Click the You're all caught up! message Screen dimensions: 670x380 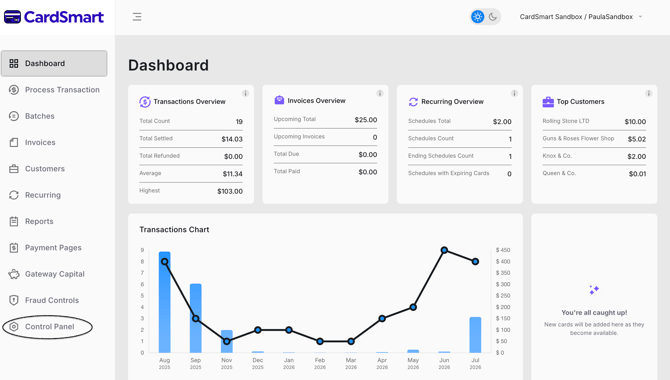pos(594,312)
